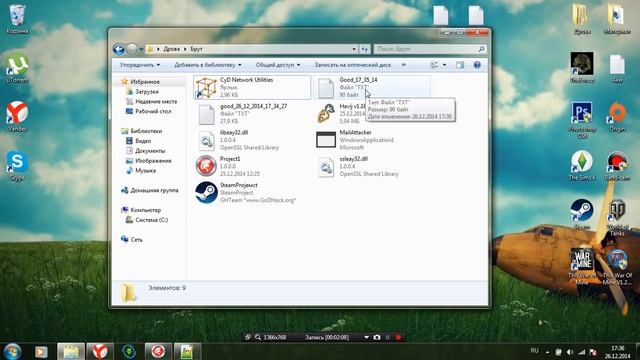The width and height of the screenshot is (640, 360).
Task: Open the Общий доступ dropdown
Action: pos(278,65)
